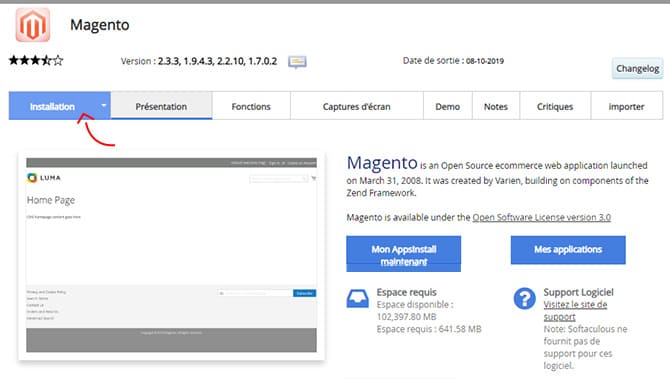Switch to the Présentation tab
670x379 pixels.
[161, 106]
